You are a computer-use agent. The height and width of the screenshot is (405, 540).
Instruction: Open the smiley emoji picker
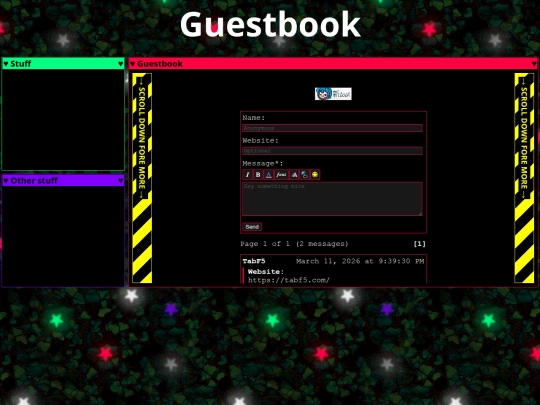315,175
